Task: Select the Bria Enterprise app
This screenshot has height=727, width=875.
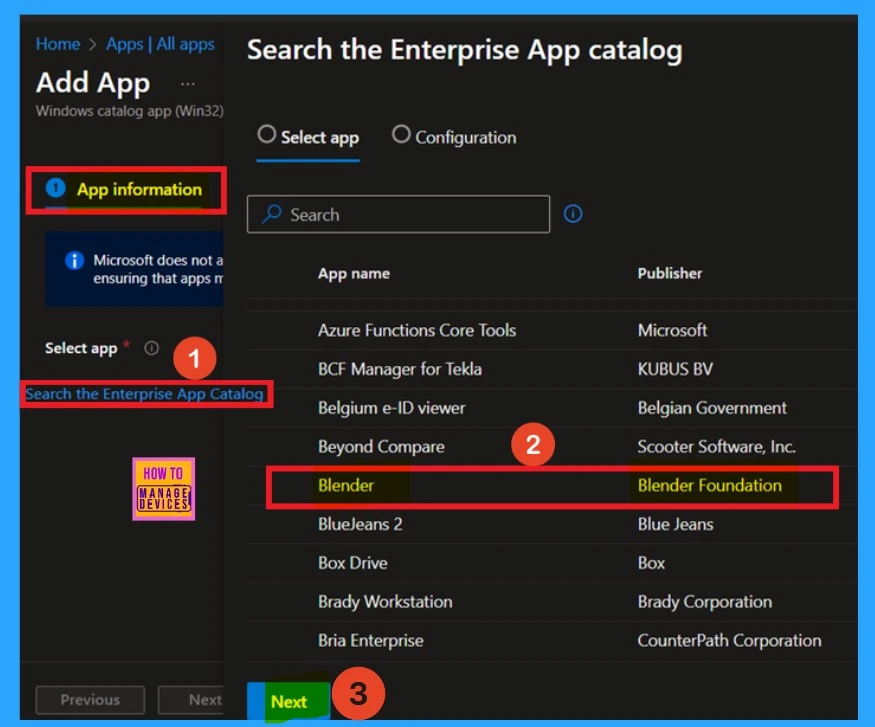Action: (371, 641)
